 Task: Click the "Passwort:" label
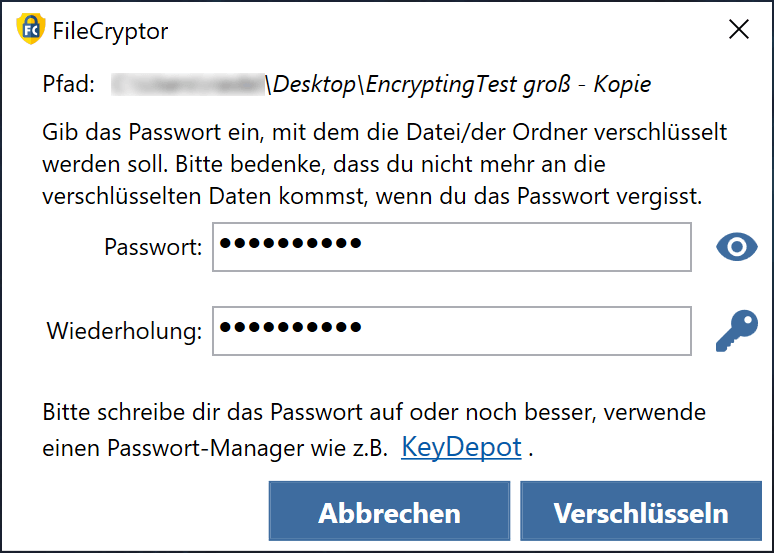pos(153,247)
